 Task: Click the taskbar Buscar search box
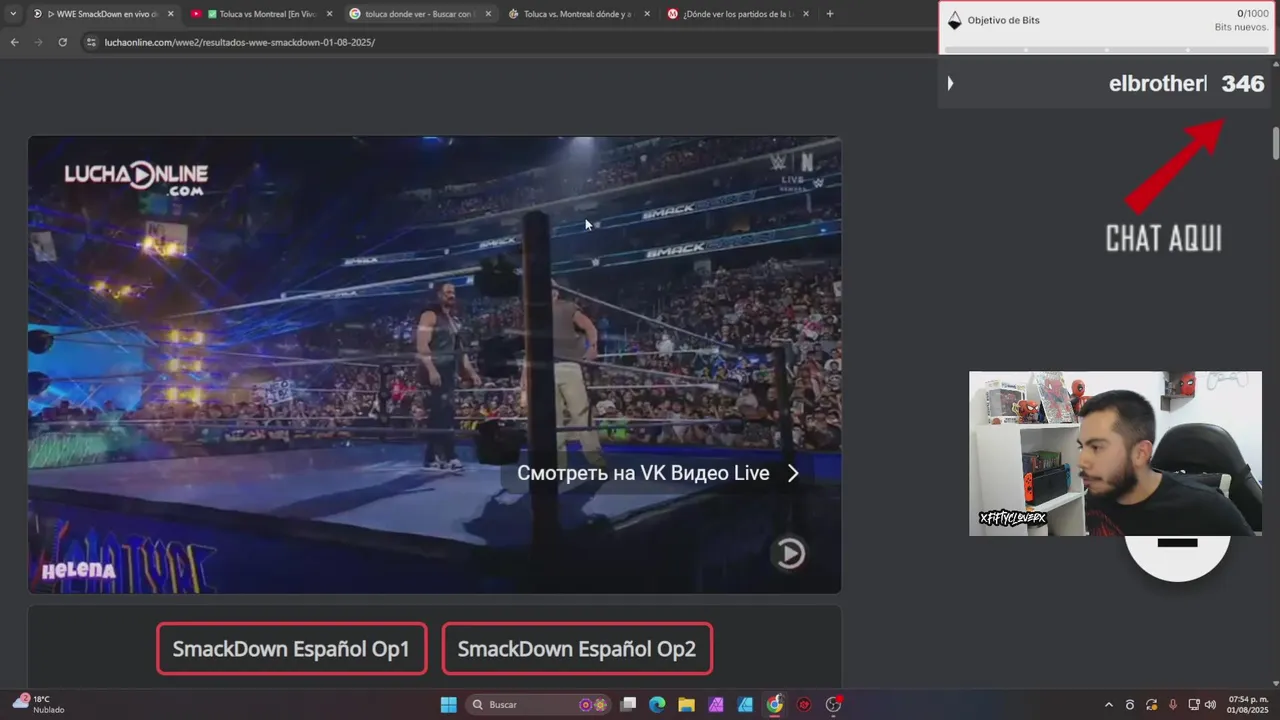539,705
